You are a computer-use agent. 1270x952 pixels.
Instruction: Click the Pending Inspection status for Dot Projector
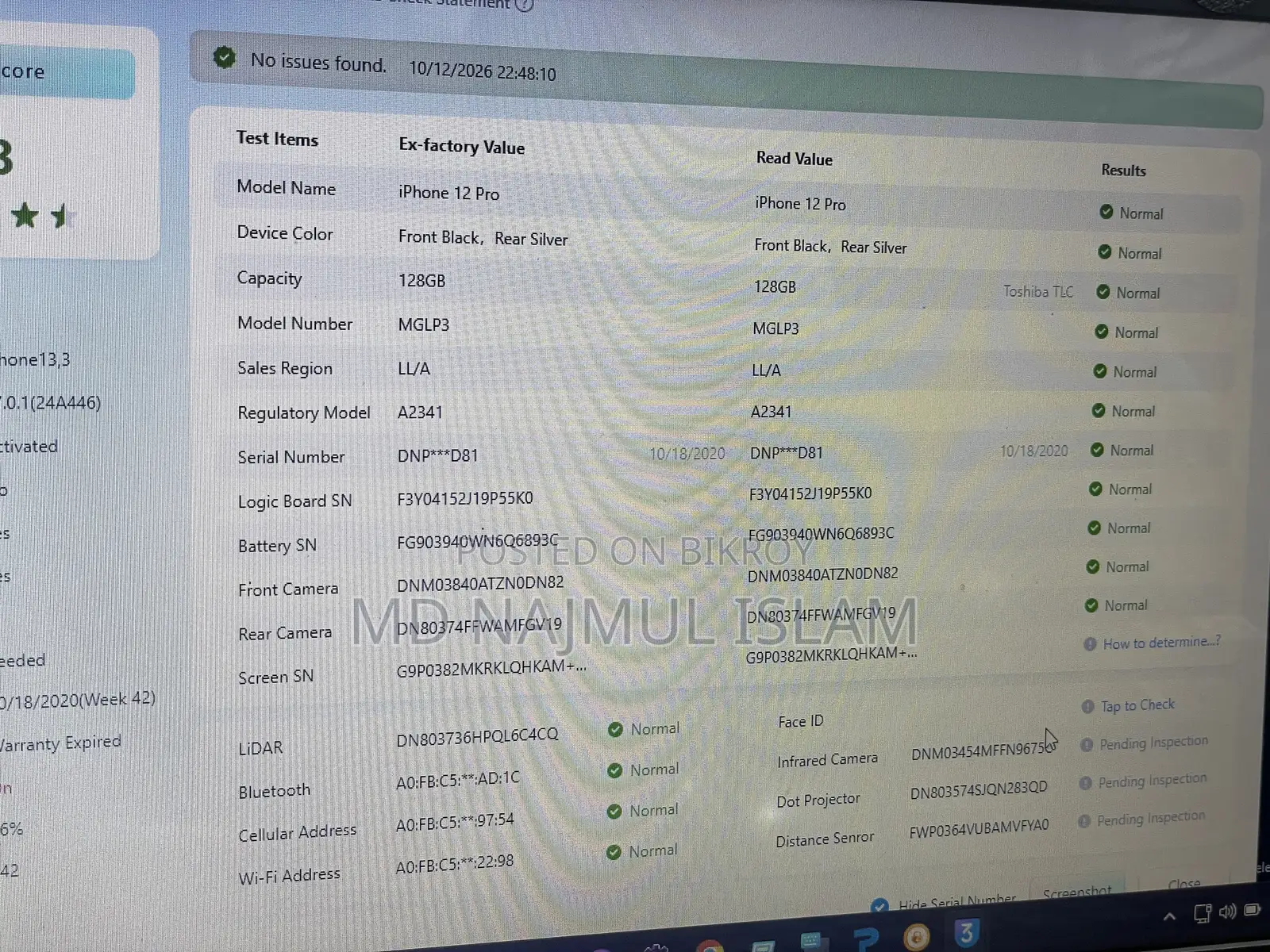point(1152,781)
